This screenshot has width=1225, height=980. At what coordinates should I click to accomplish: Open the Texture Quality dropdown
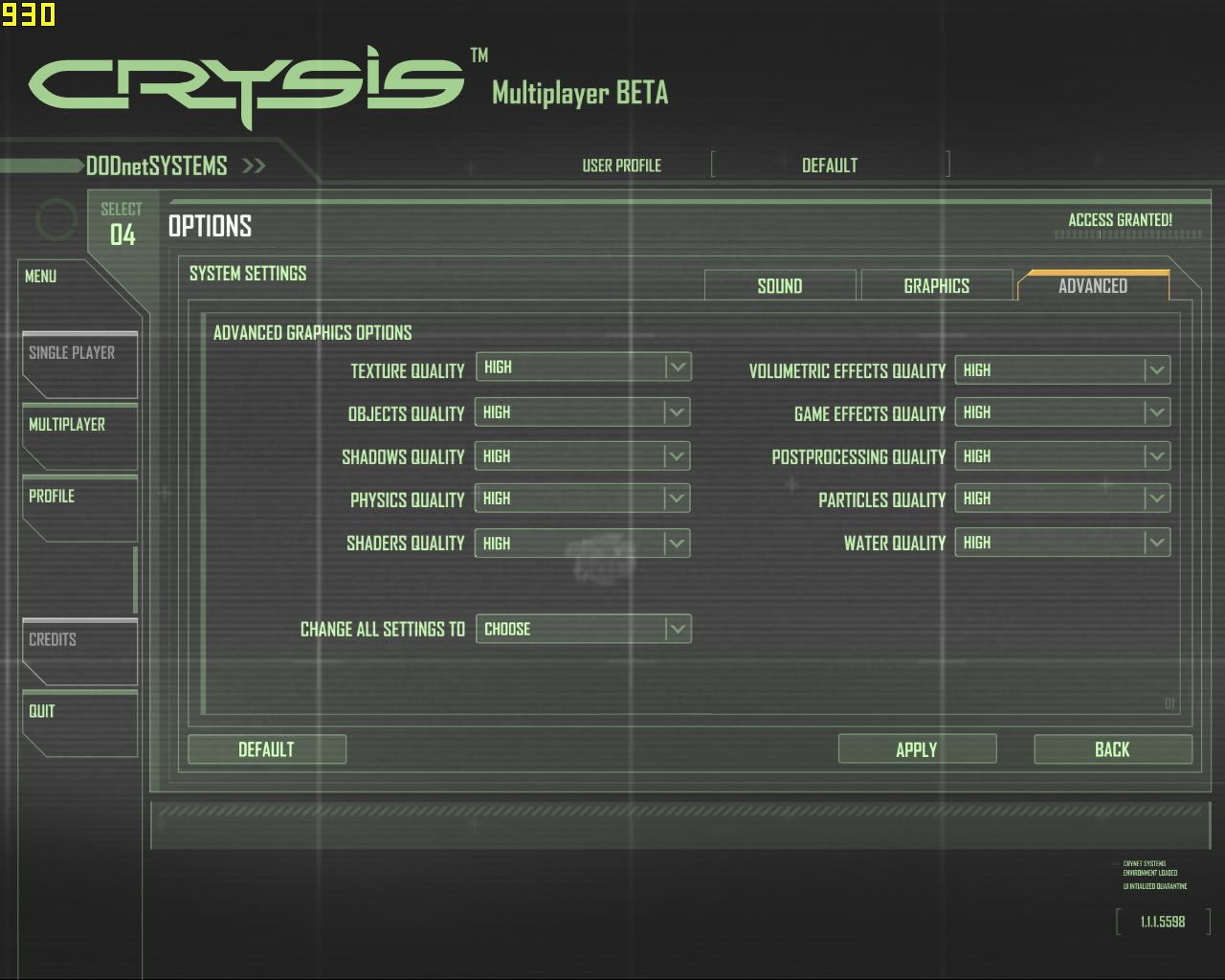583,367
